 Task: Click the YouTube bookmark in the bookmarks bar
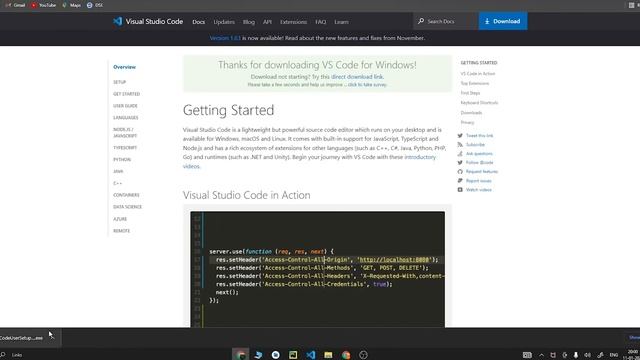pyautogui.click(x=44, y=5)
